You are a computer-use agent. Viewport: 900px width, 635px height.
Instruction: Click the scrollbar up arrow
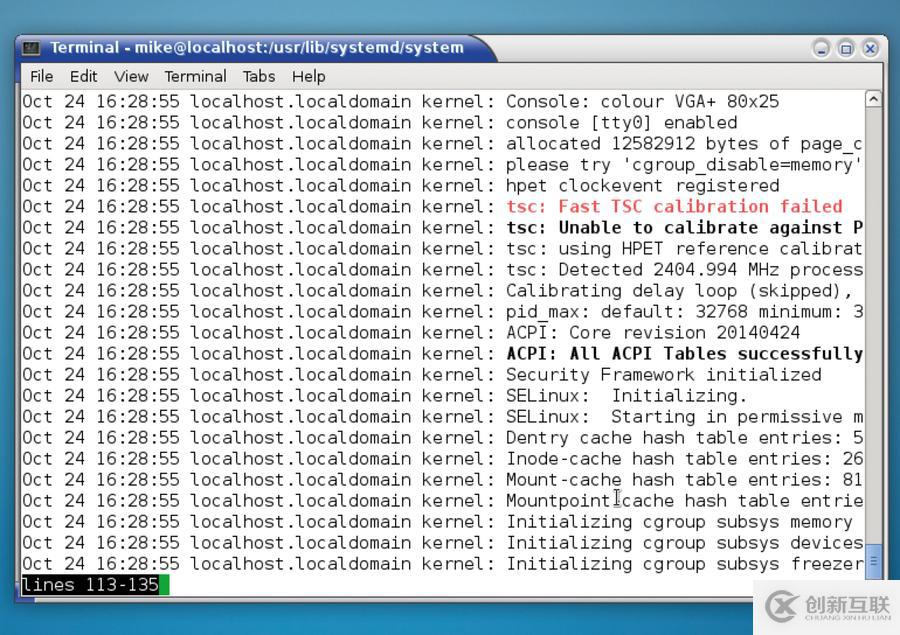[x=873, y=99]
